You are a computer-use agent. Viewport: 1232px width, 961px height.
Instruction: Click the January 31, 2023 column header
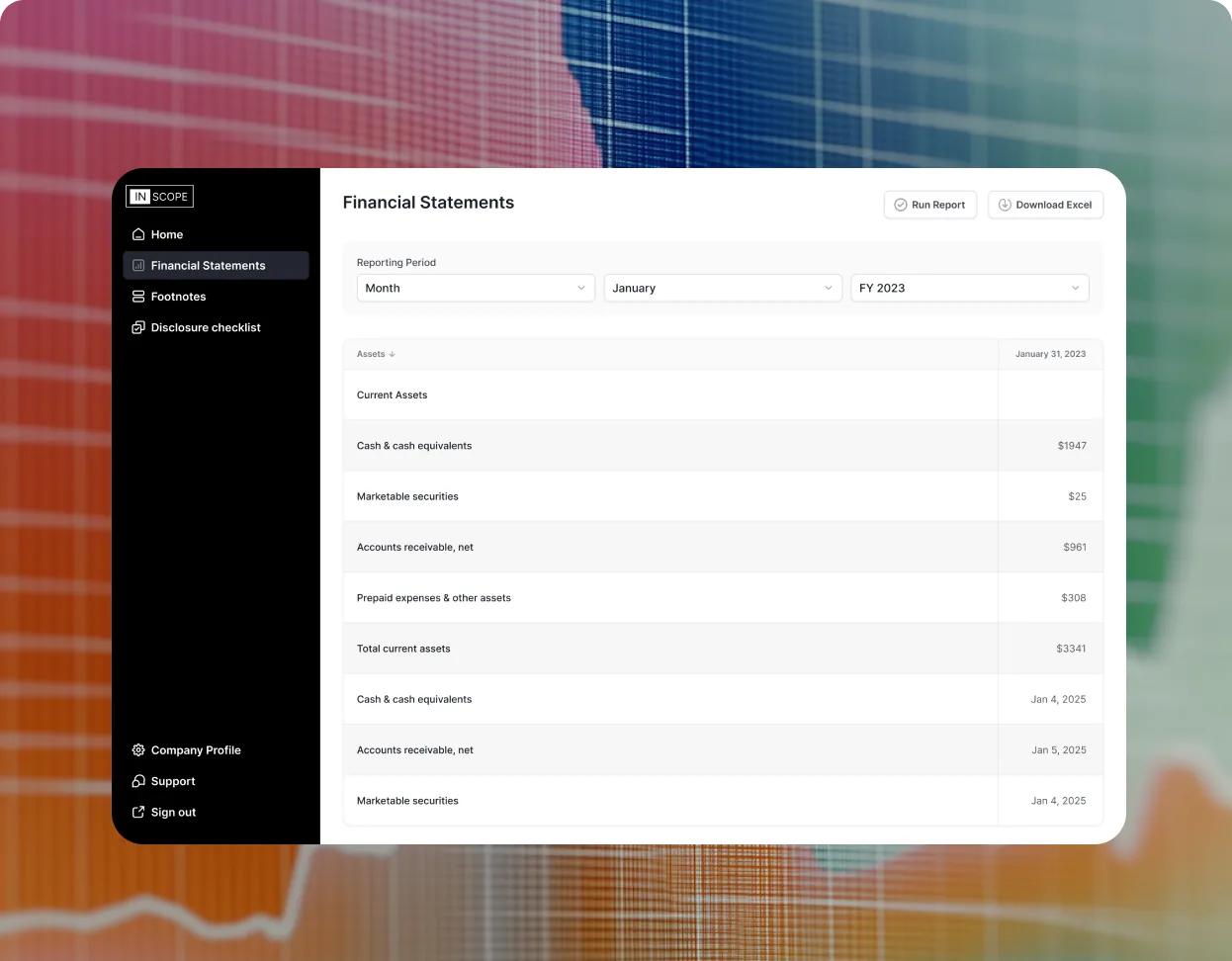[1050, 354]
